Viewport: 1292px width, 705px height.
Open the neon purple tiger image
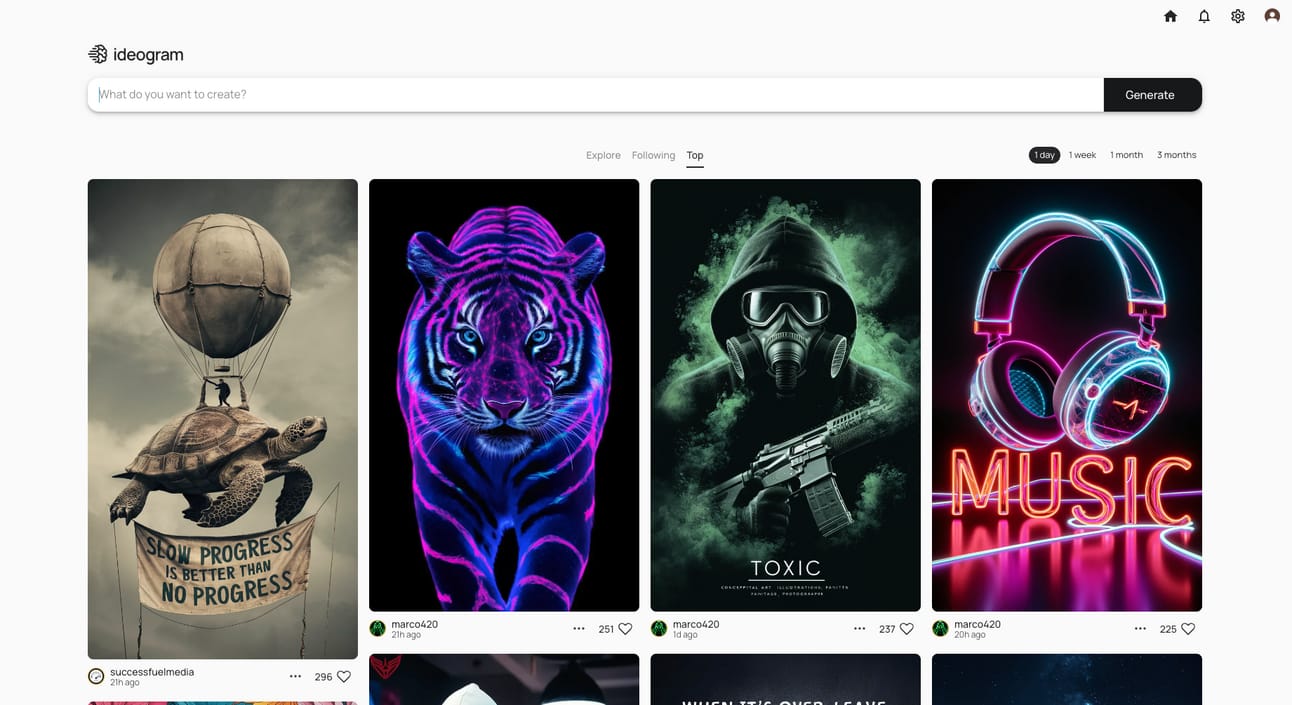[504, 395]
